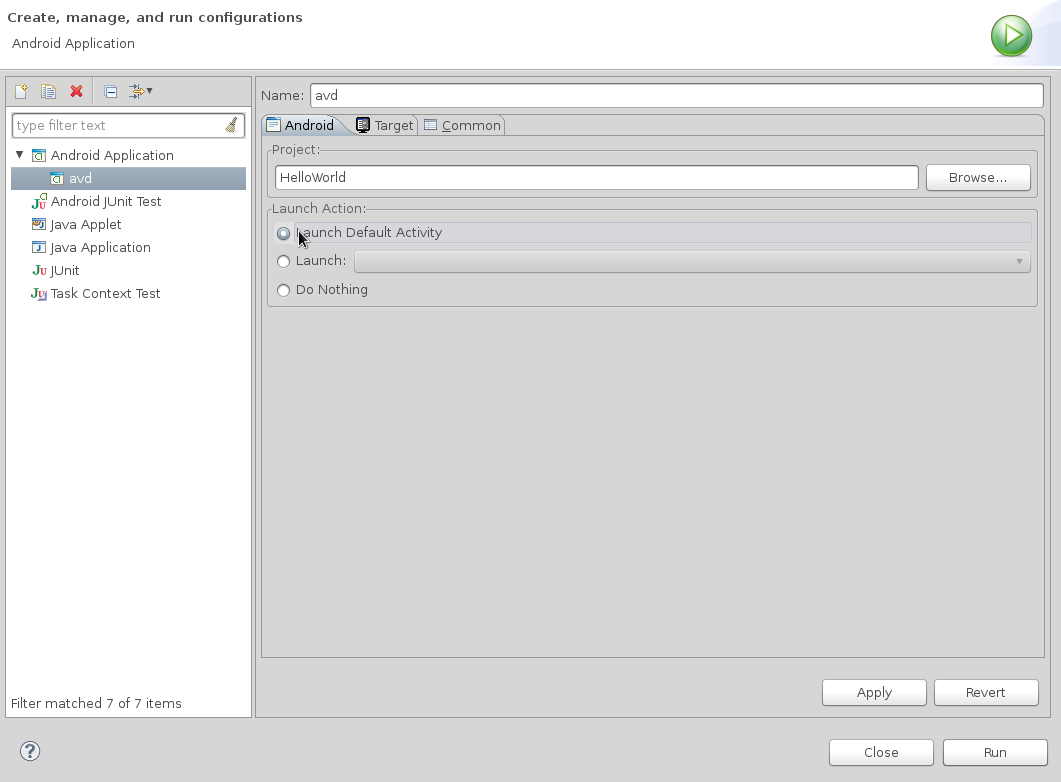This screenshot has height=782, width=1061.
Task: Focus the Name input field
Action: 677,95
